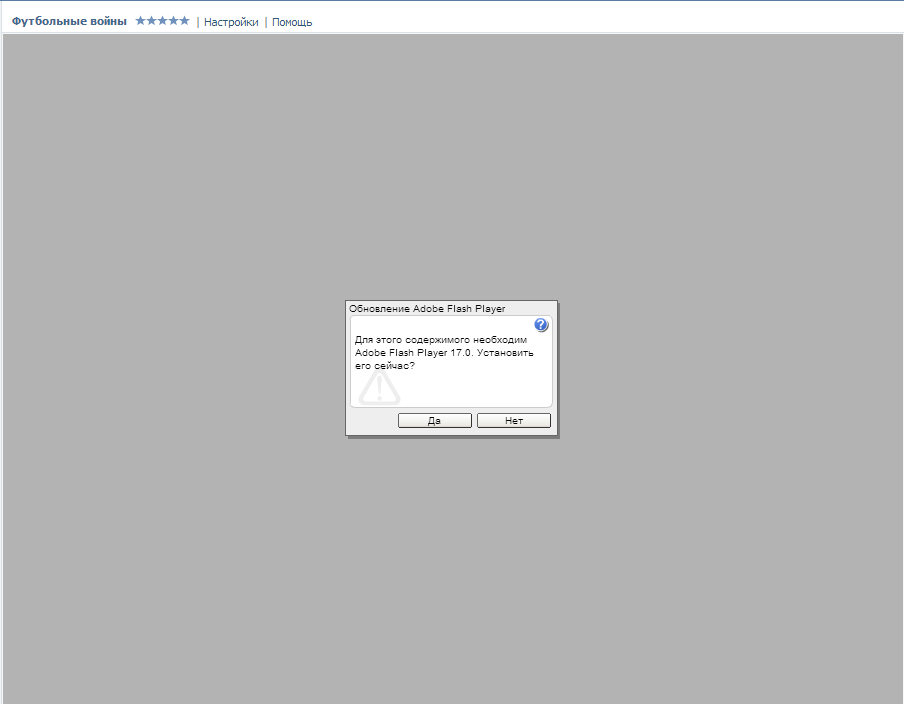This screenshot has width=904, height=704.
Task: Click the Adobe Flash Player 17.0 message text
Action: [x=444, y=352]
